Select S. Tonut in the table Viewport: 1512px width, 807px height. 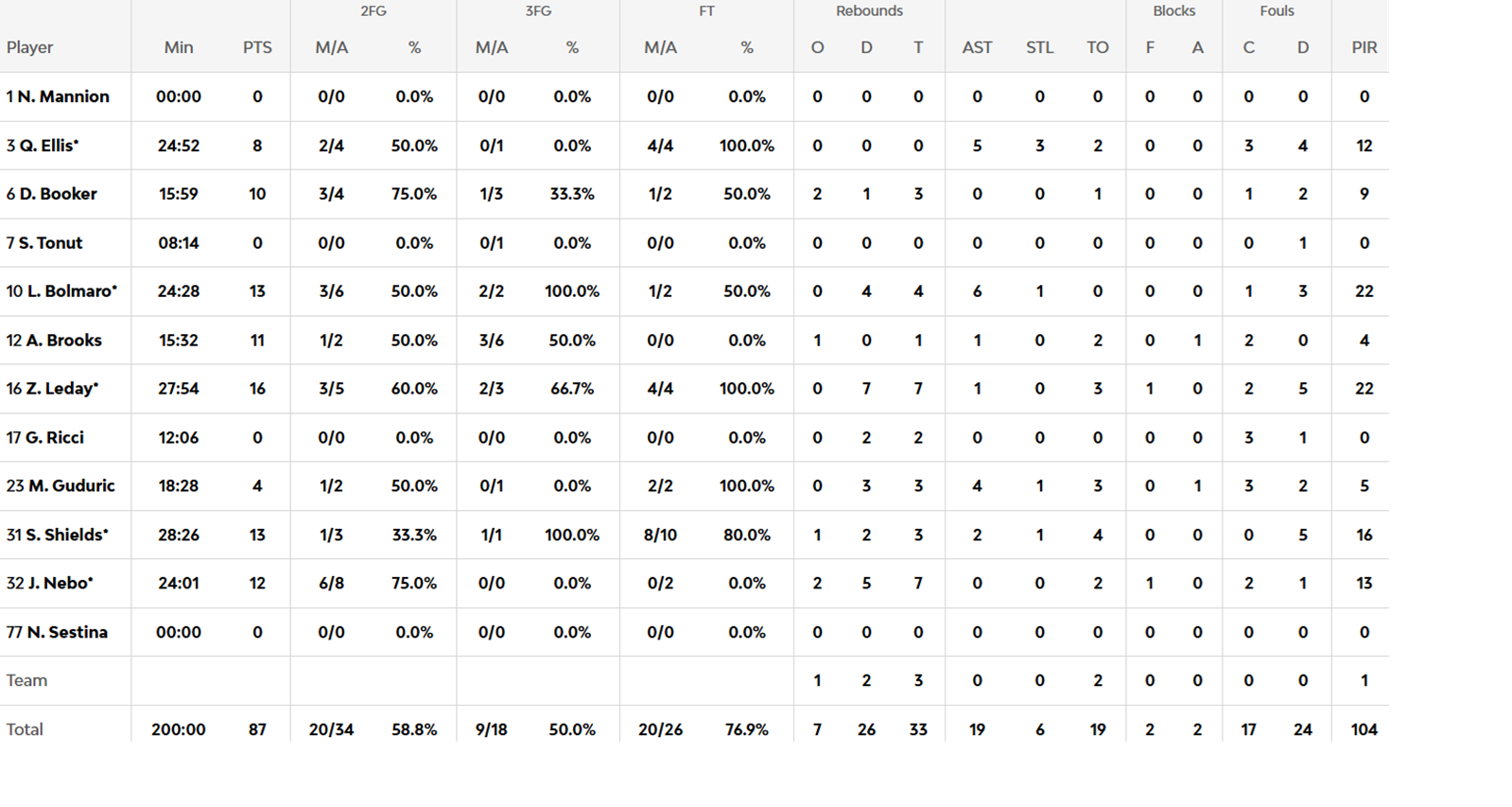50,243
